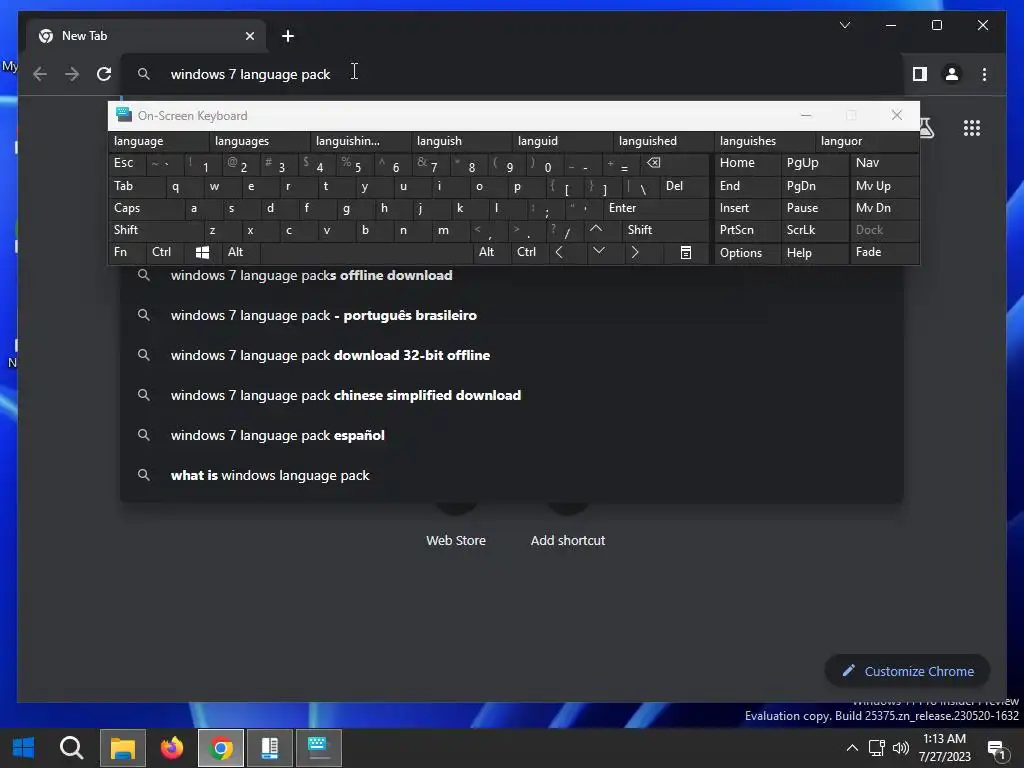
Task: Select suggestion 'download 32-bit offline'
Action: [511, 355]
